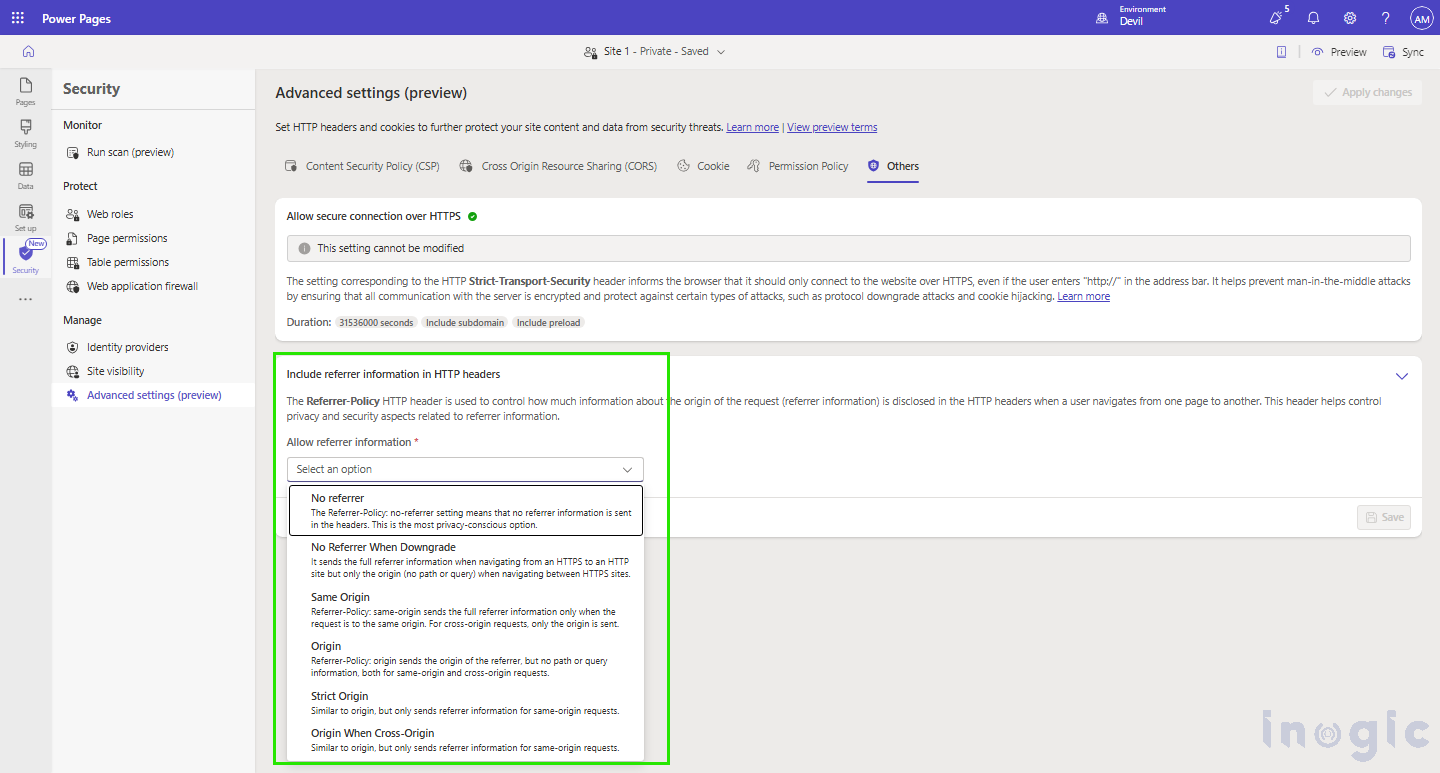The width and height of the screenshot is (1440, 773).
Task: Click the Apply changes button
Action: tap(1367, 92)
